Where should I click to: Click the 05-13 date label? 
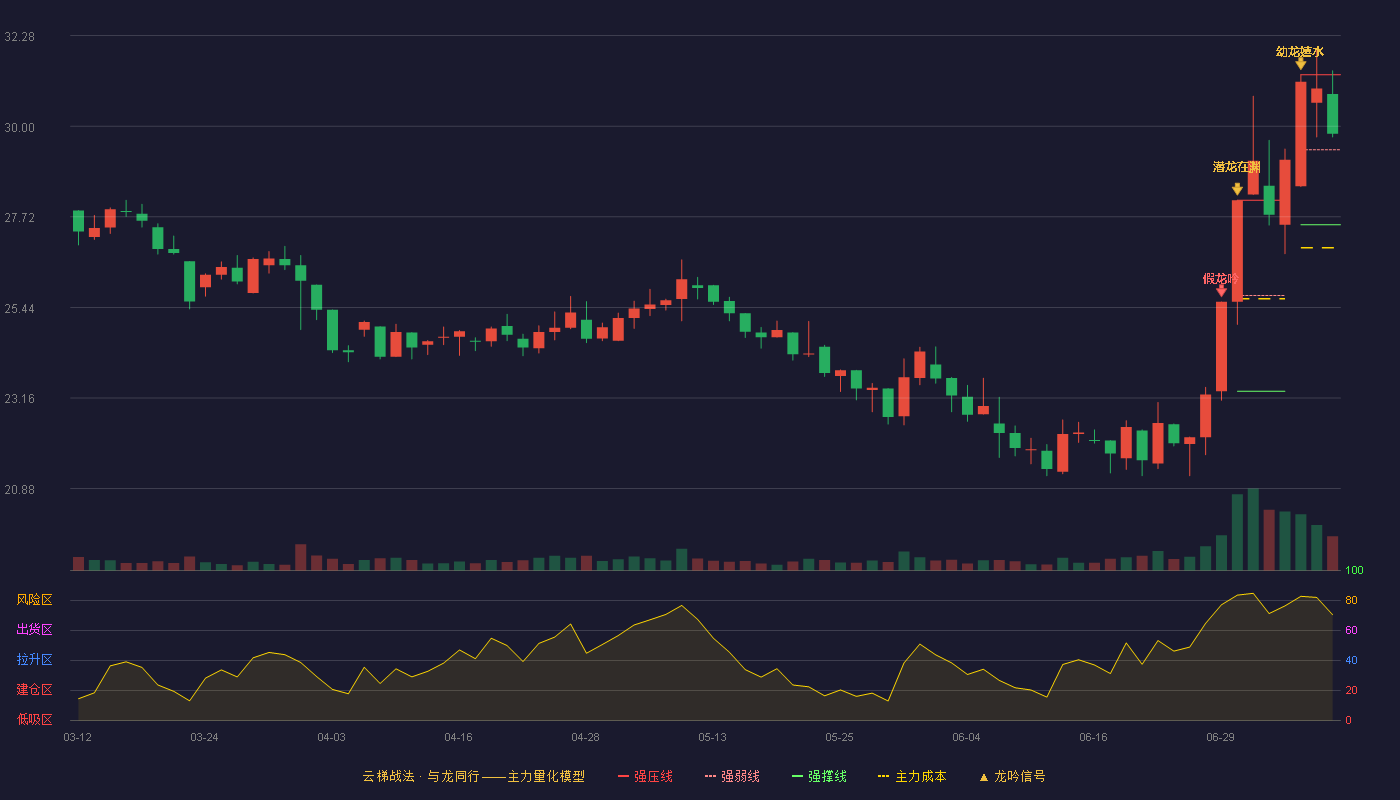[x=712, y=737]
